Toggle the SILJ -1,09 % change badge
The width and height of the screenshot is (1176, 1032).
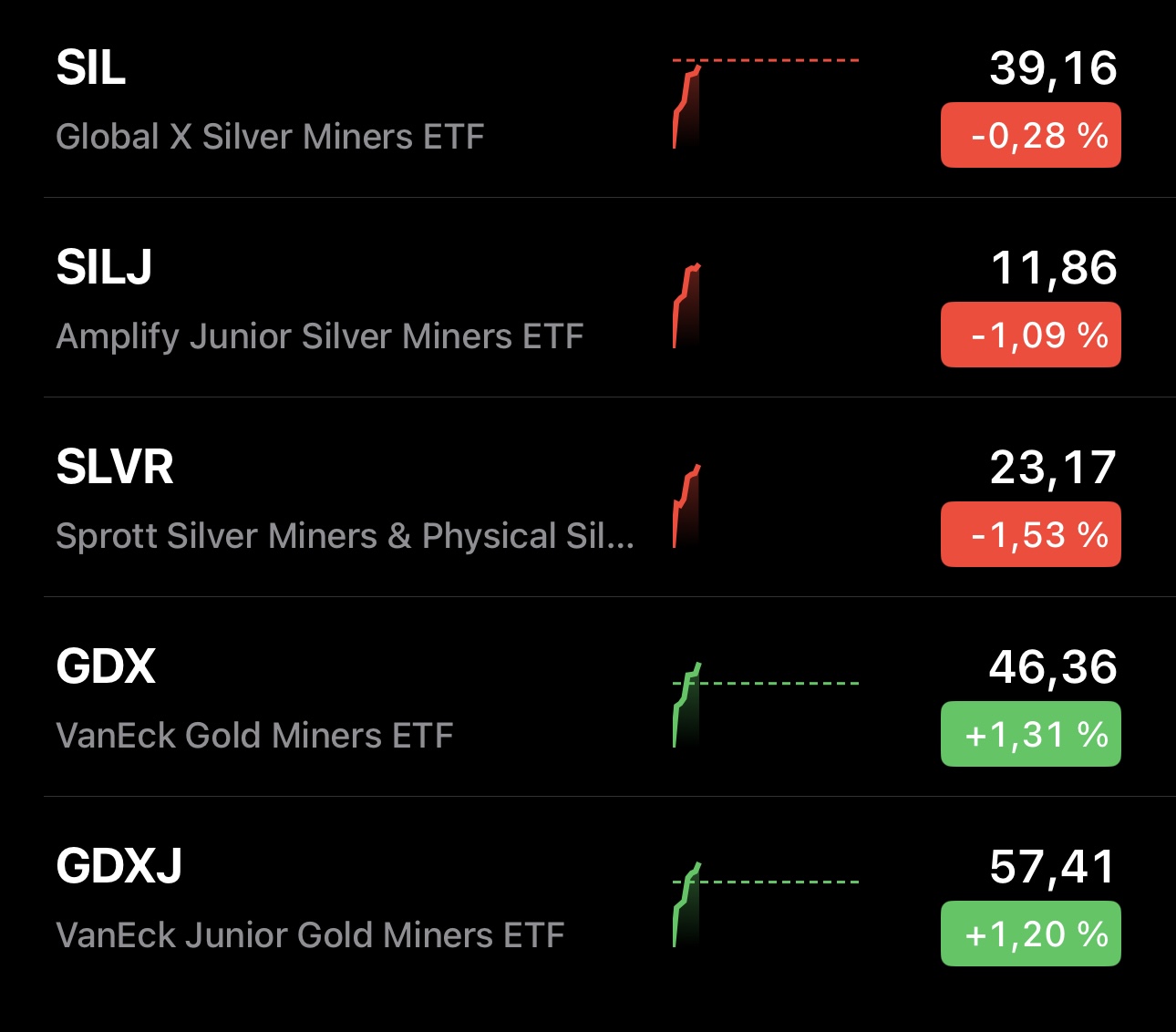tap(1030, 335)
